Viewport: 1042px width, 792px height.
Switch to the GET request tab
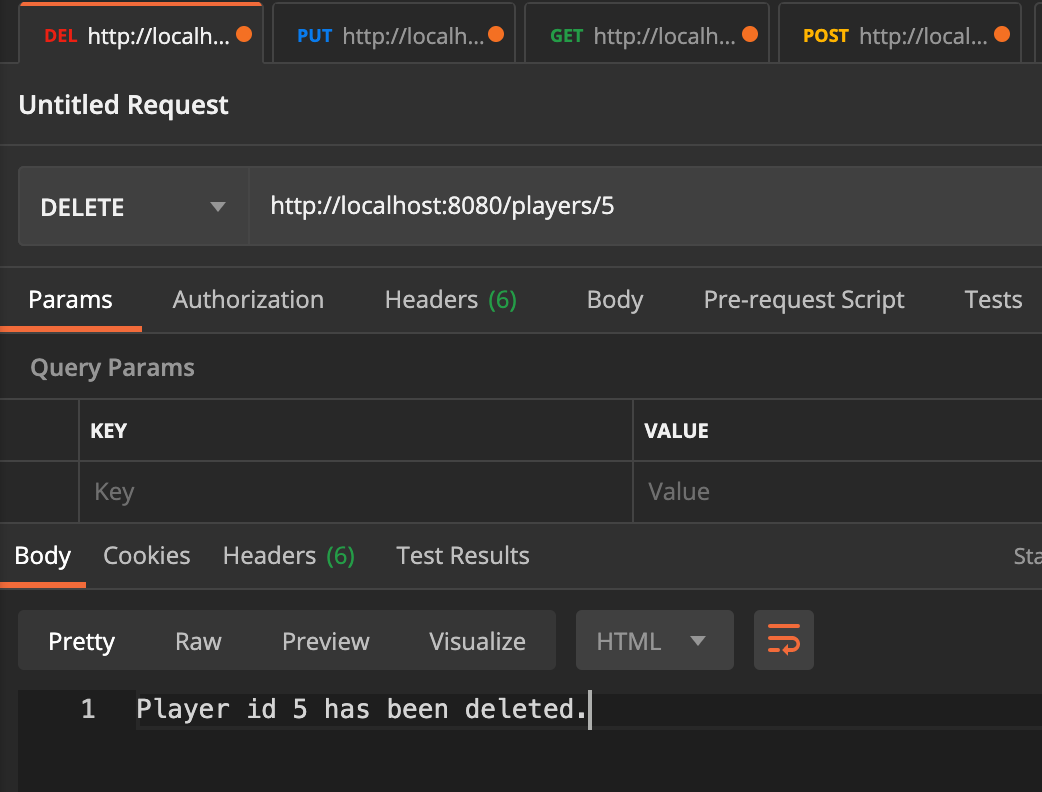tap(645, 36)
